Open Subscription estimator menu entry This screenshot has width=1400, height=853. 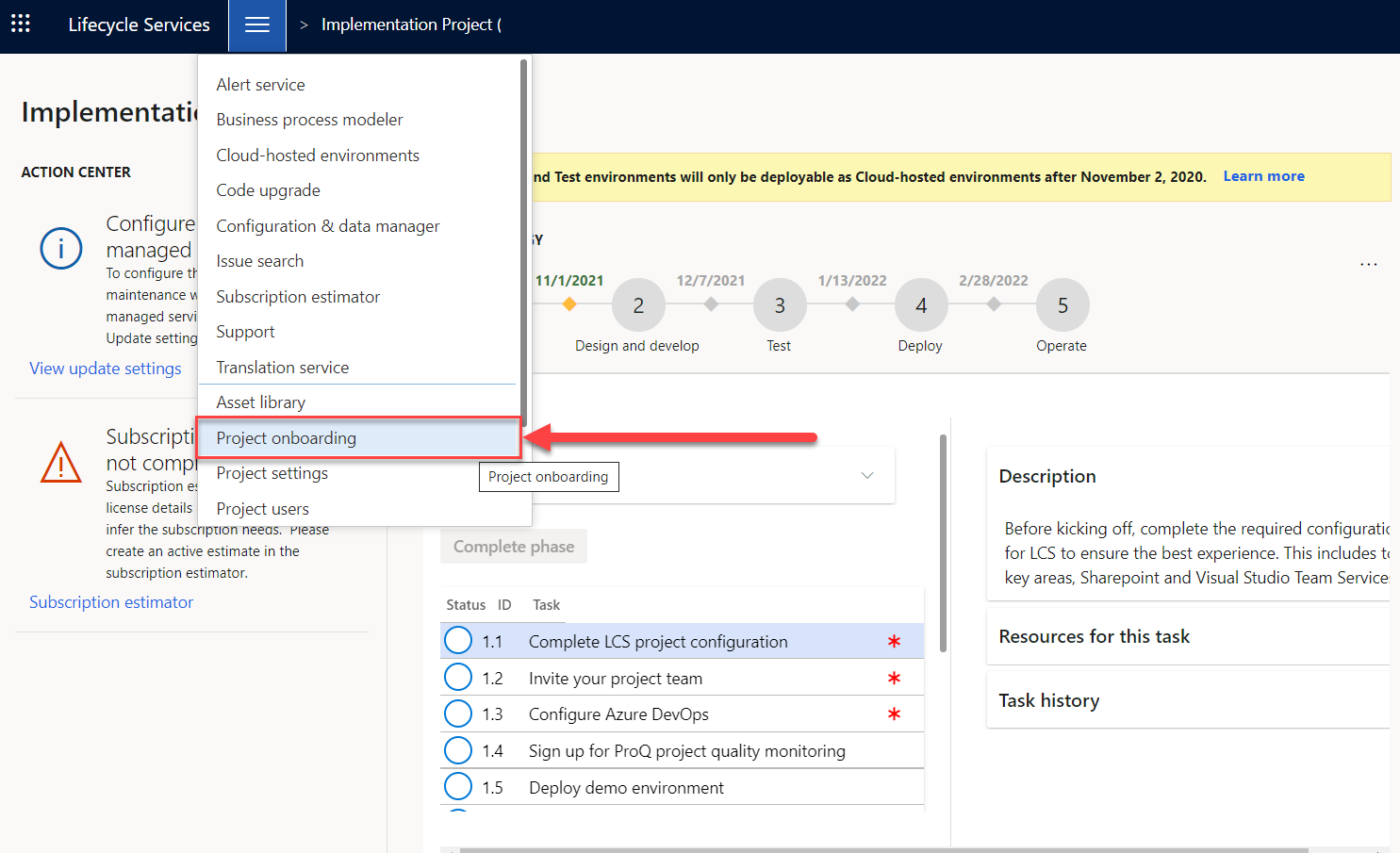(x=298, y=297)
